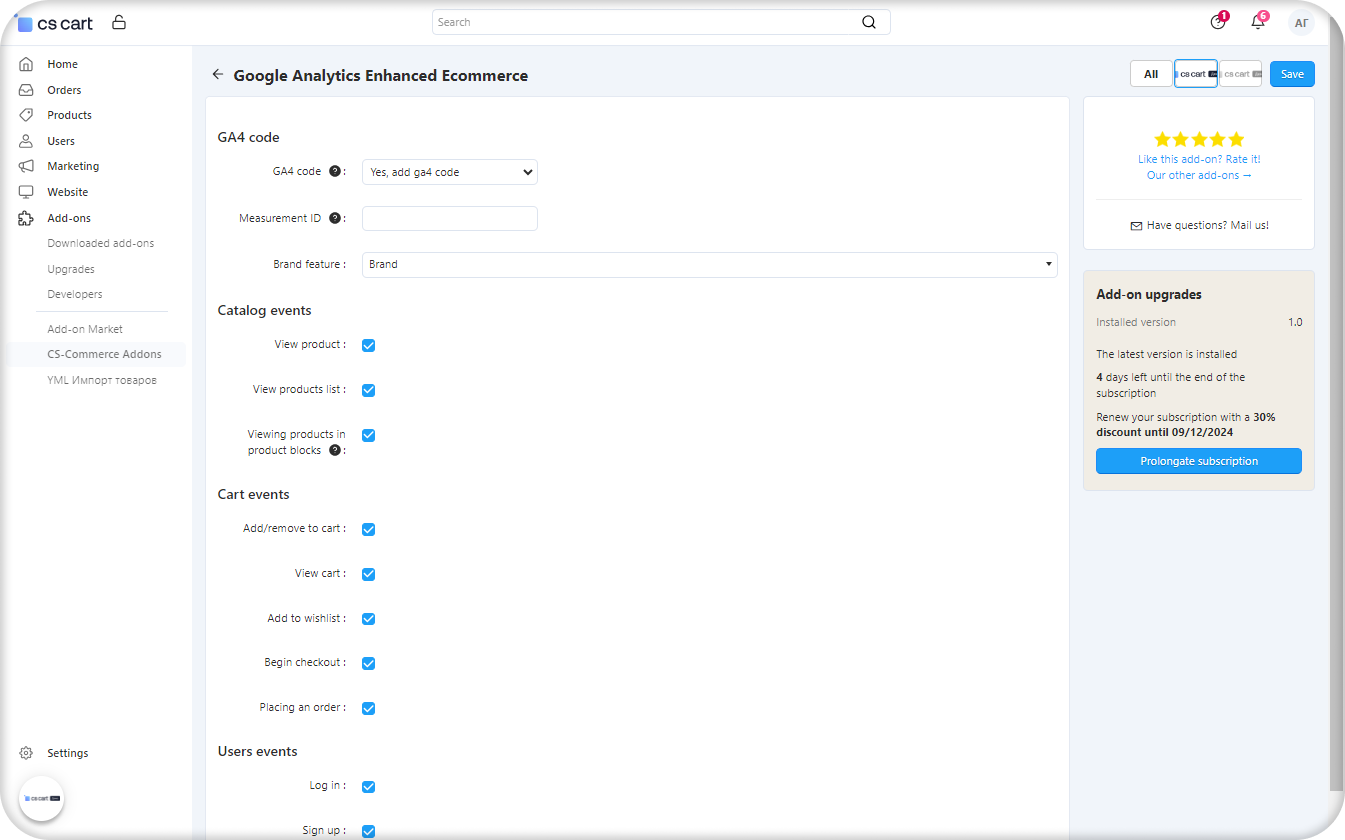1345x840 pixels.
Task: Open the Website menu item
Action: tap(67, 192)
